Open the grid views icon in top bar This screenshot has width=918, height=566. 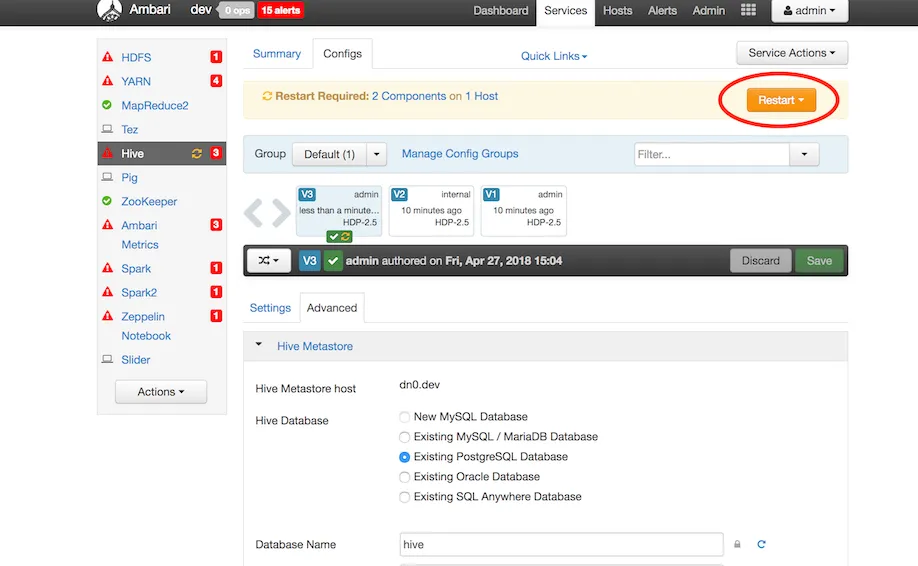click(748, 10)
